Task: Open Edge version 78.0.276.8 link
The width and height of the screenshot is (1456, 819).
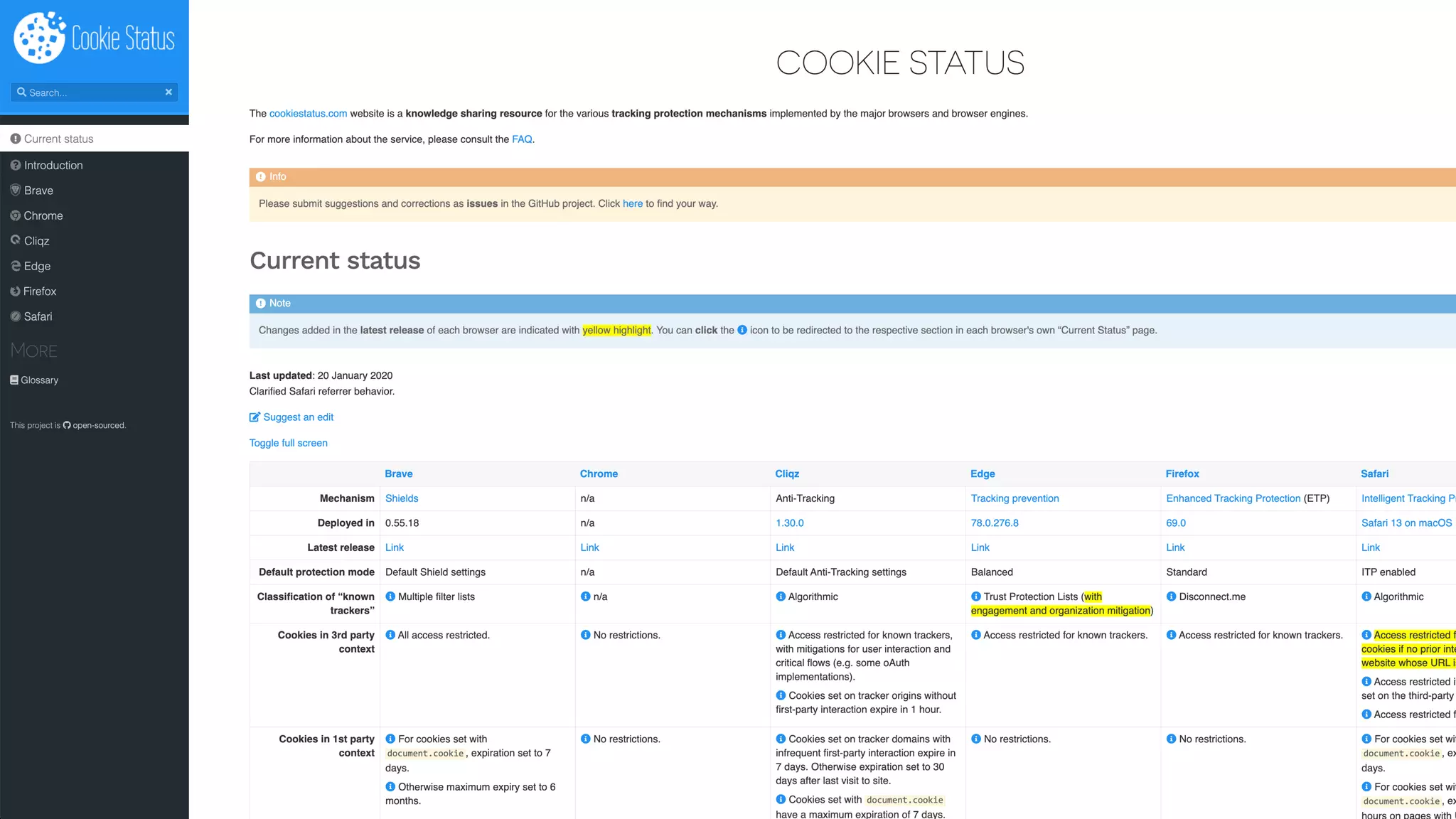Action: click(994, 523)
